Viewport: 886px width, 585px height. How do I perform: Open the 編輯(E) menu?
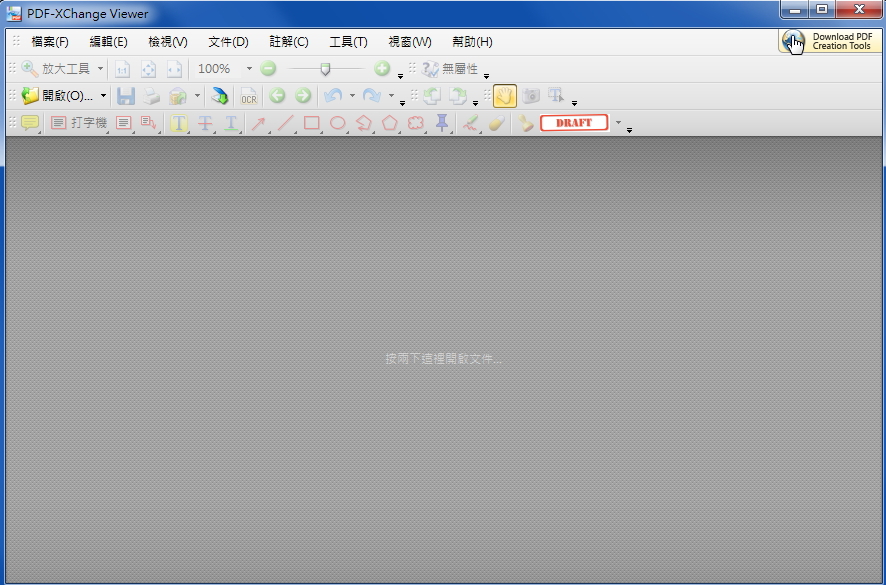pos(108,42)
